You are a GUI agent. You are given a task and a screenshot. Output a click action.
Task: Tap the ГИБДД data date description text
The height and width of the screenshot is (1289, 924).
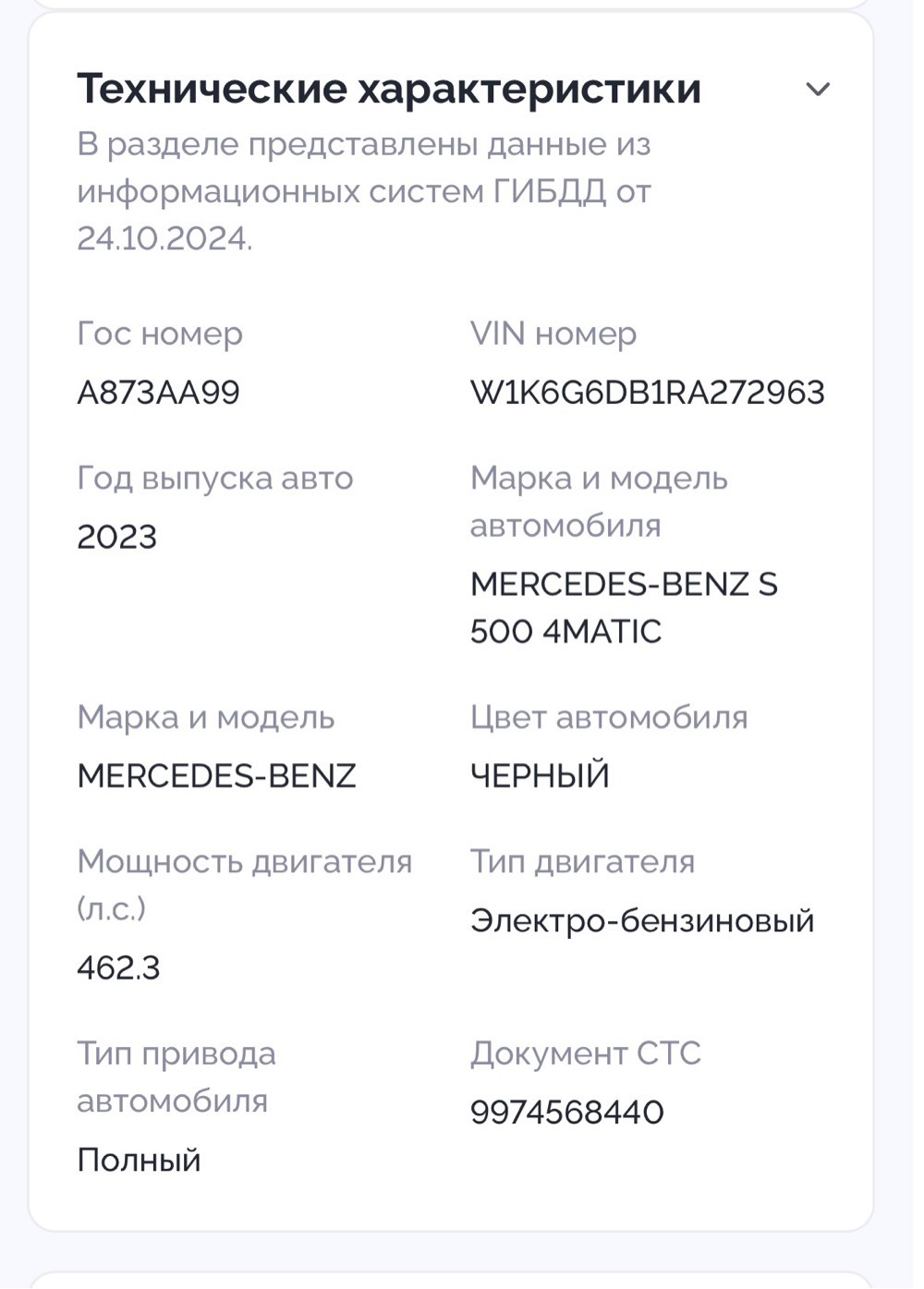pos(364,191)
